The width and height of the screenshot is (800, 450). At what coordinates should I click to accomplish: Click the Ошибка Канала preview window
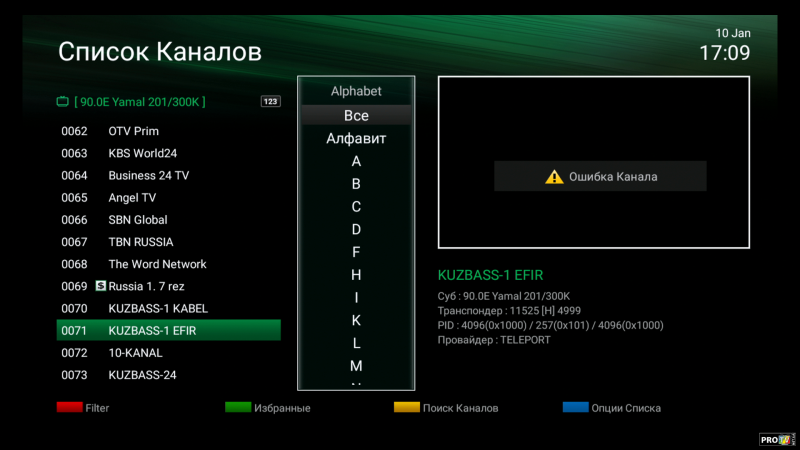(x=594, y=163)
